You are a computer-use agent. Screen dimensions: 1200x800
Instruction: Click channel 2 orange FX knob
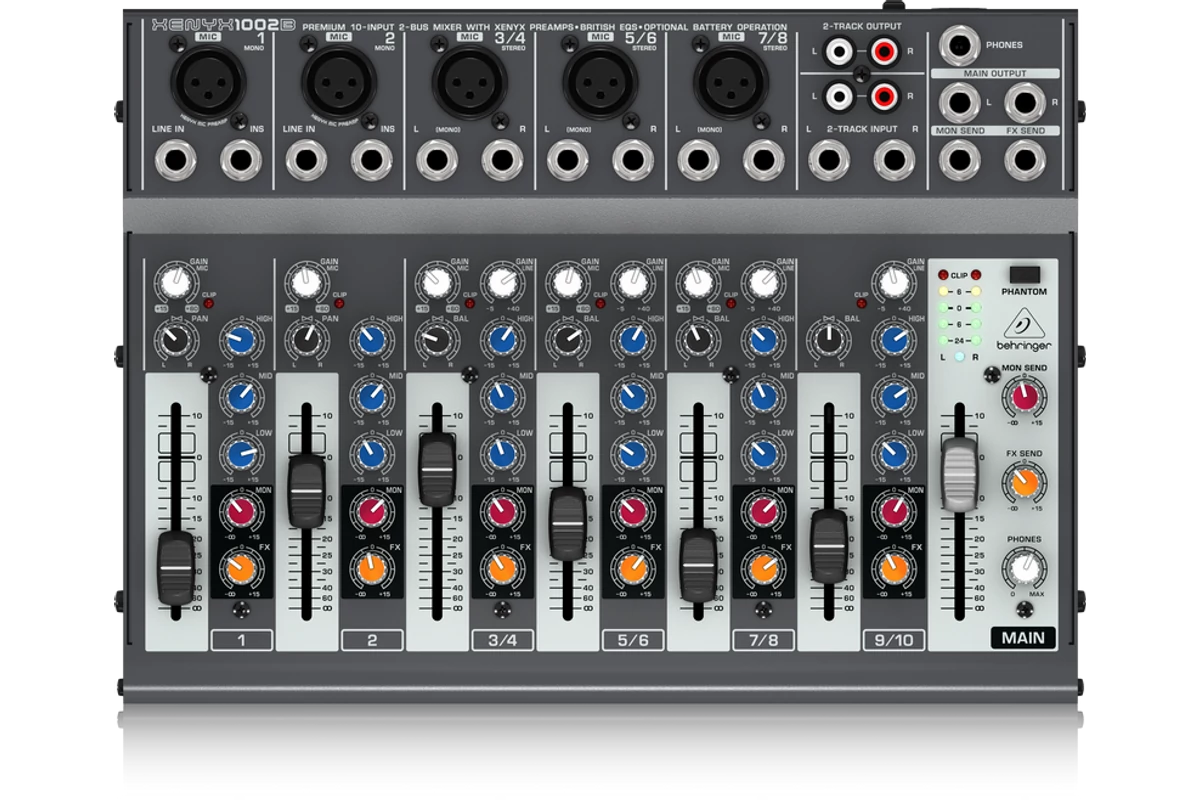pyautogui.click(x=371, y=568)
